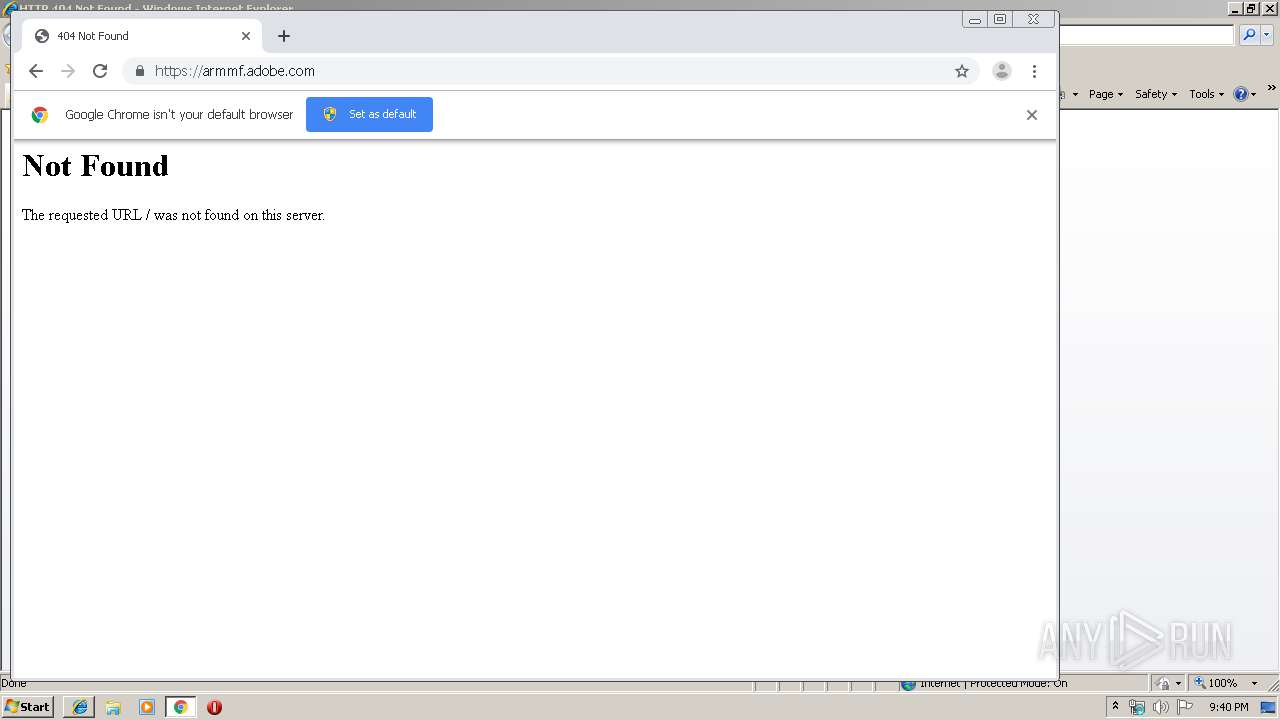Open the IE Page menu
Screen dimensions: 1280x720
tap(1106, 94)
